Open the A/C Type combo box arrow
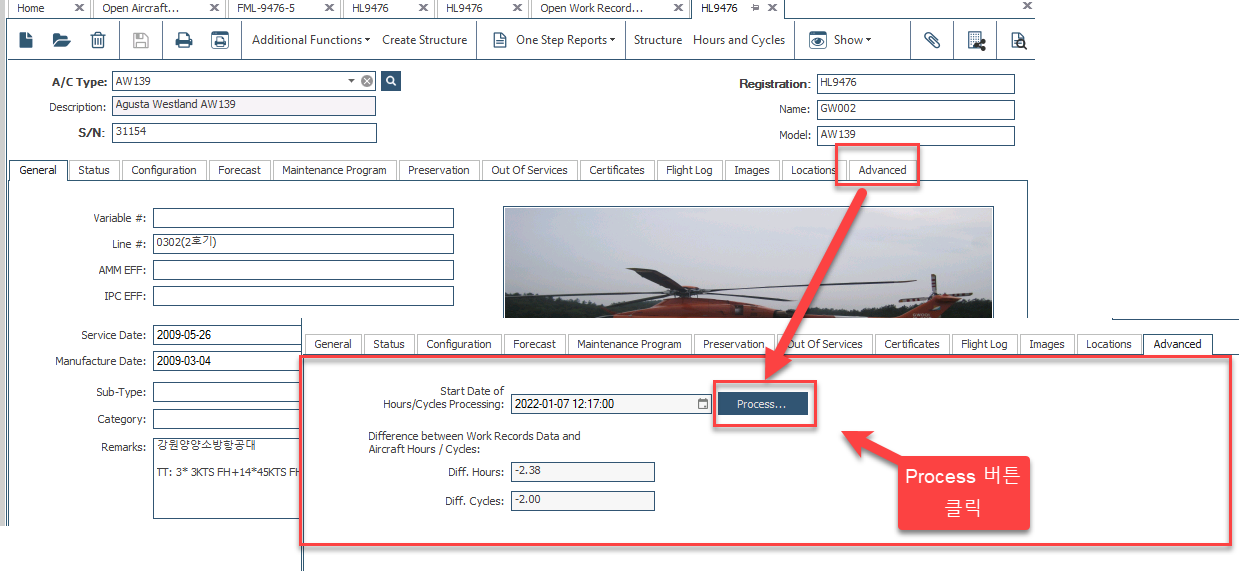The image size is (1239, 571). point(351,81)
